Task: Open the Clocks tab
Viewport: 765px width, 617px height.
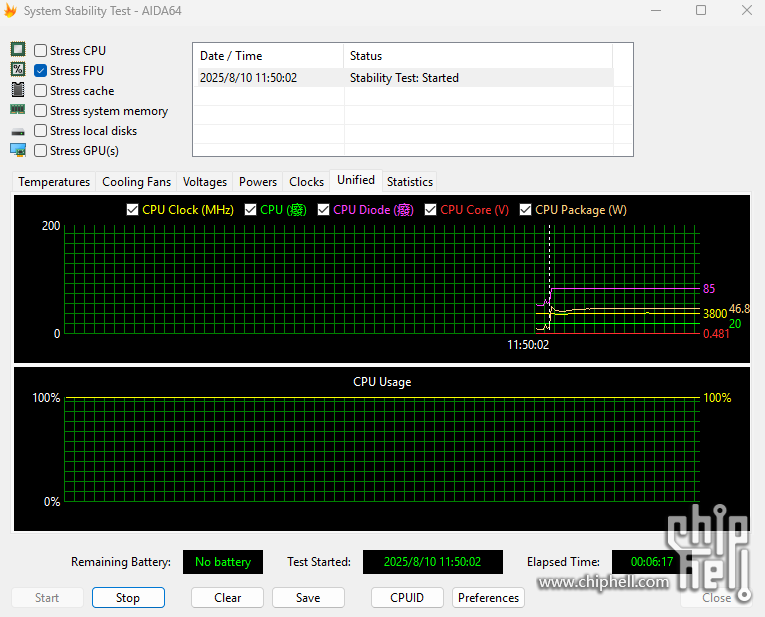Action: [306, 182]
